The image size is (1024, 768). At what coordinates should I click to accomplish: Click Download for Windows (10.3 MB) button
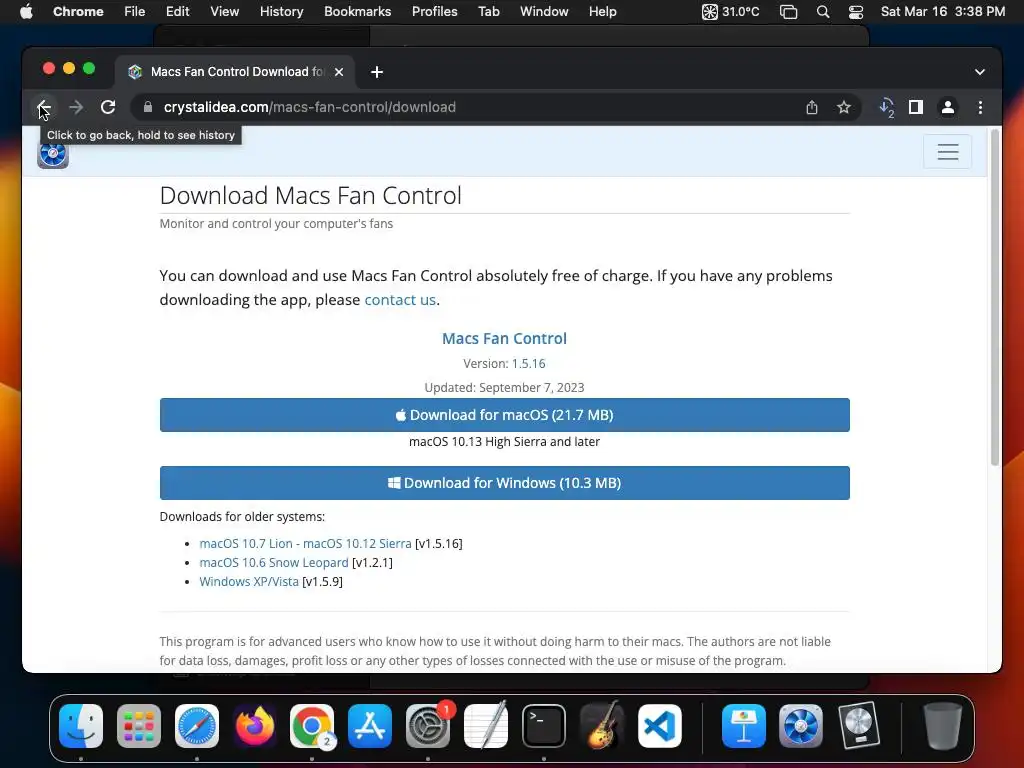point(504,483)
